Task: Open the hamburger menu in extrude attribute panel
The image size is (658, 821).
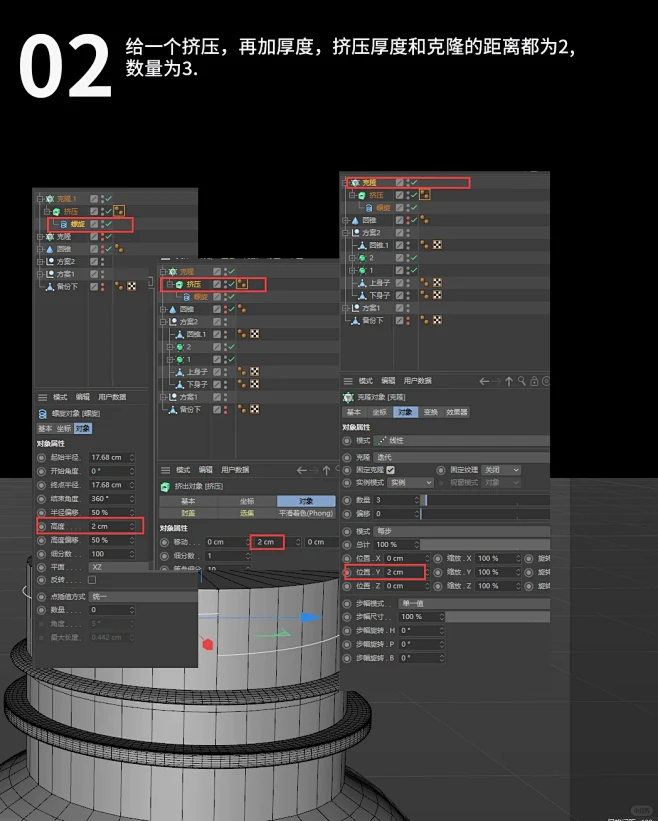Action: pos(166,470)
